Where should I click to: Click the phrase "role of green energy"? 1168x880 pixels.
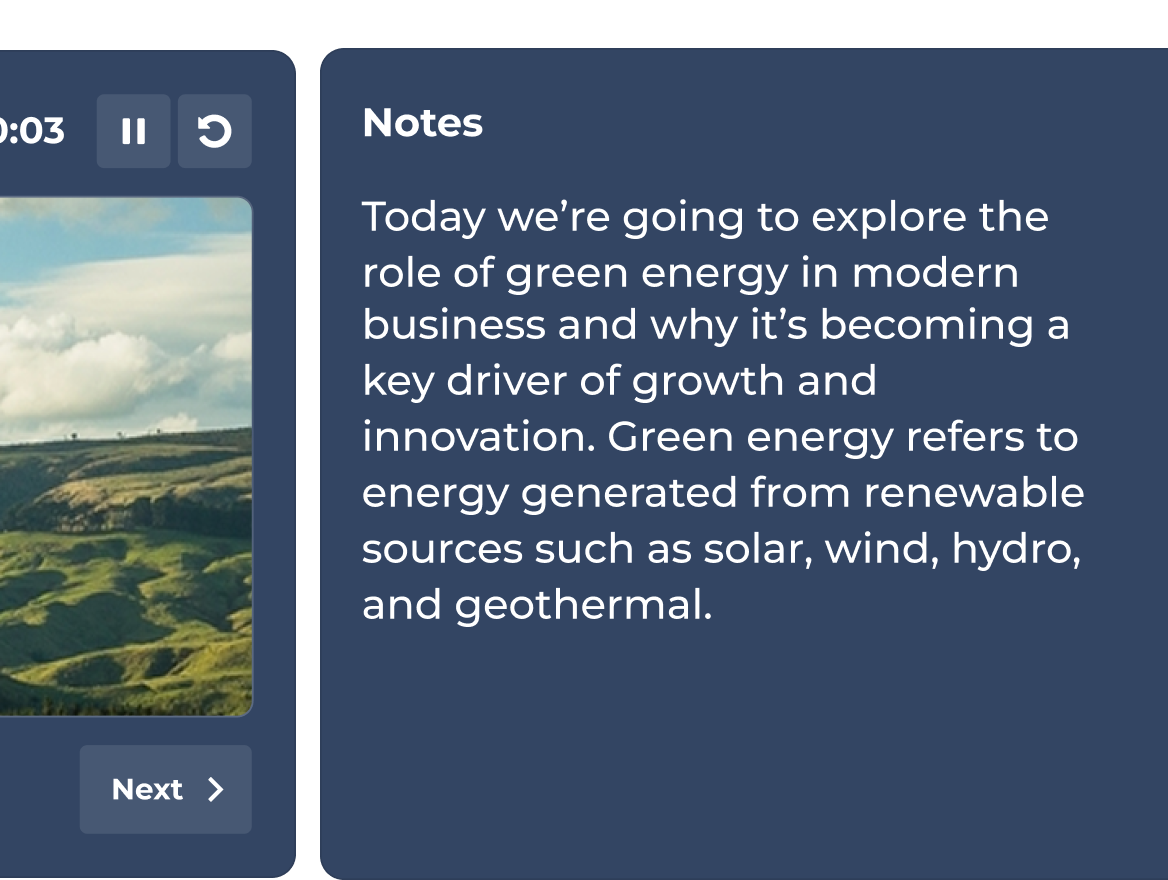pos(575,273)
